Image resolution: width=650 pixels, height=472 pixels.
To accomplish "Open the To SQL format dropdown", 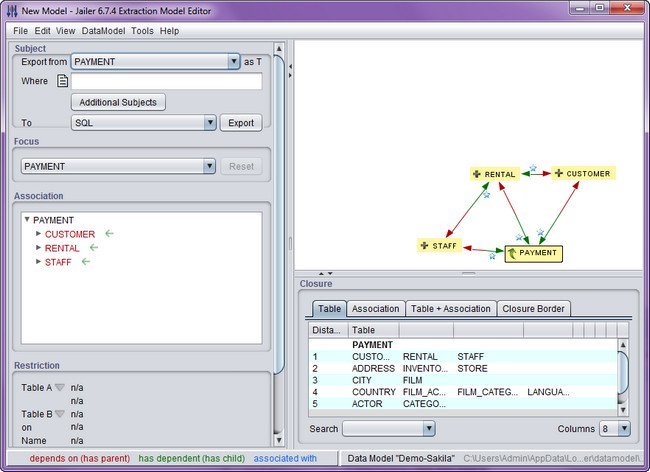I will pos(210,123).
